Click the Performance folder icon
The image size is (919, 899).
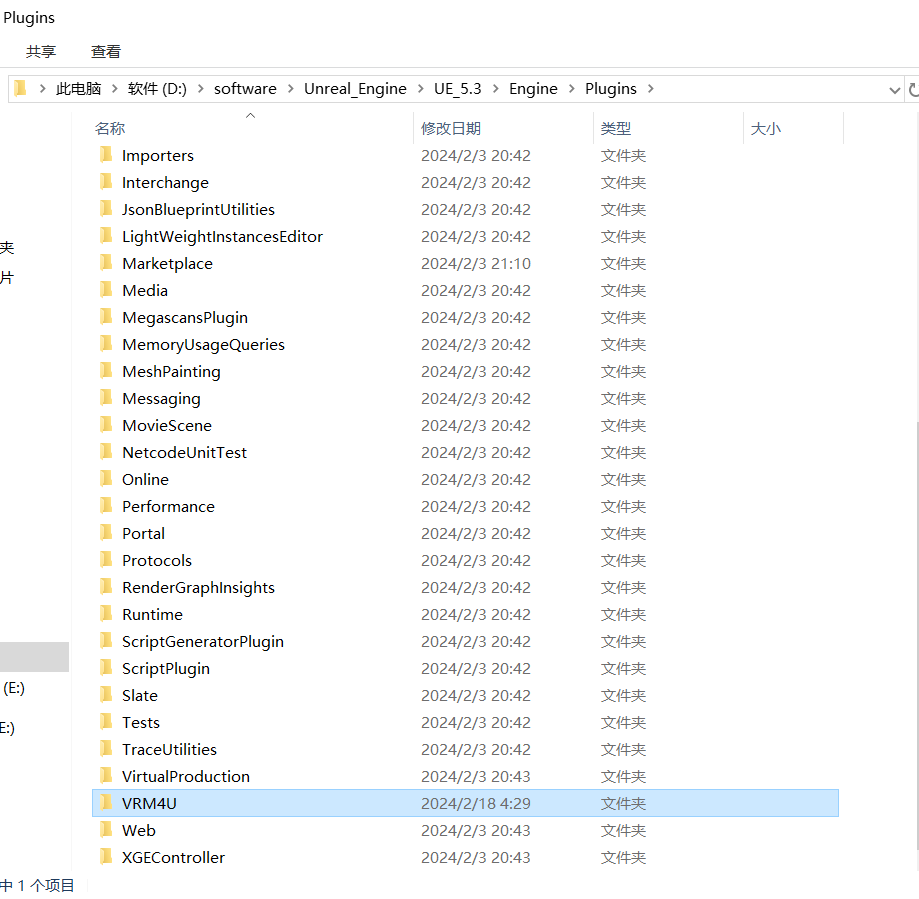point(106,505)
